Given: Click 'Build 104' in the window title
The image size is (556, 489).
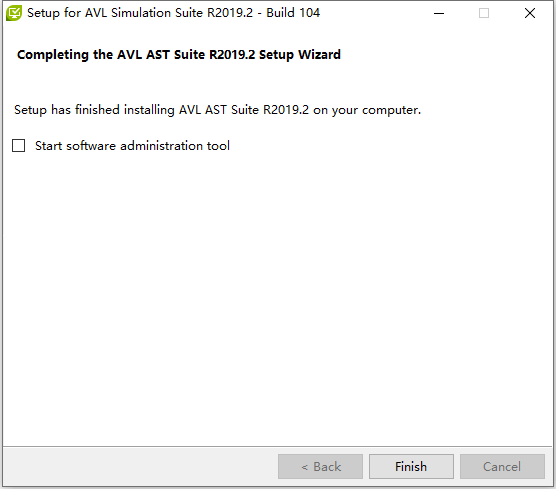Looking at the screenshot, I should tap(293, 13).
